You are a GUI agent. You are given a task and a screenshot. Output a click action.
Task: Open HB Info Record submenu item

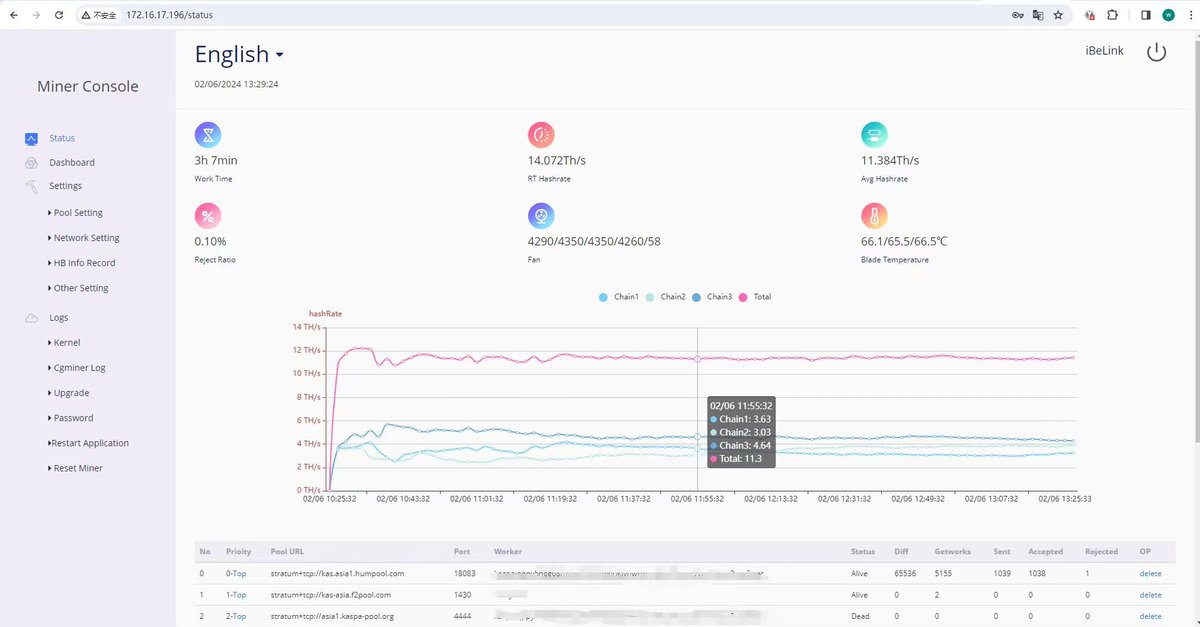coord(82,263)
